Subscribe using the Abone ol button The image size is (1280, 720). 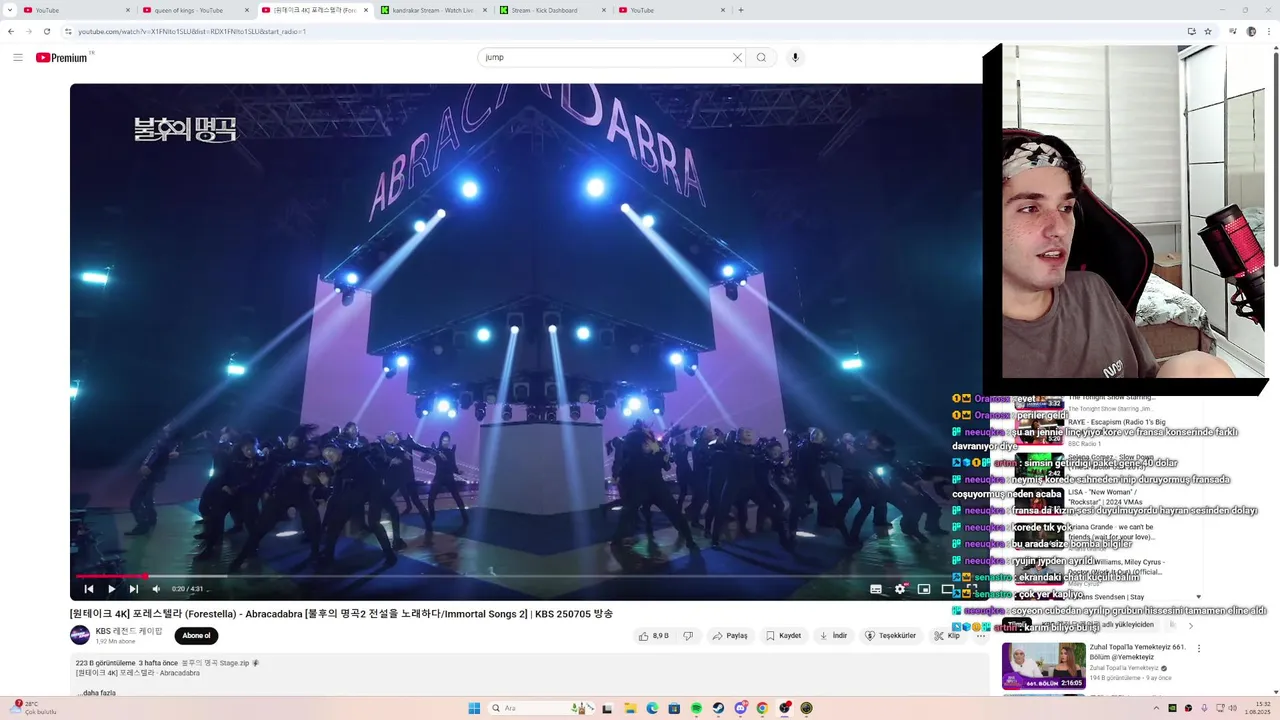196,636
